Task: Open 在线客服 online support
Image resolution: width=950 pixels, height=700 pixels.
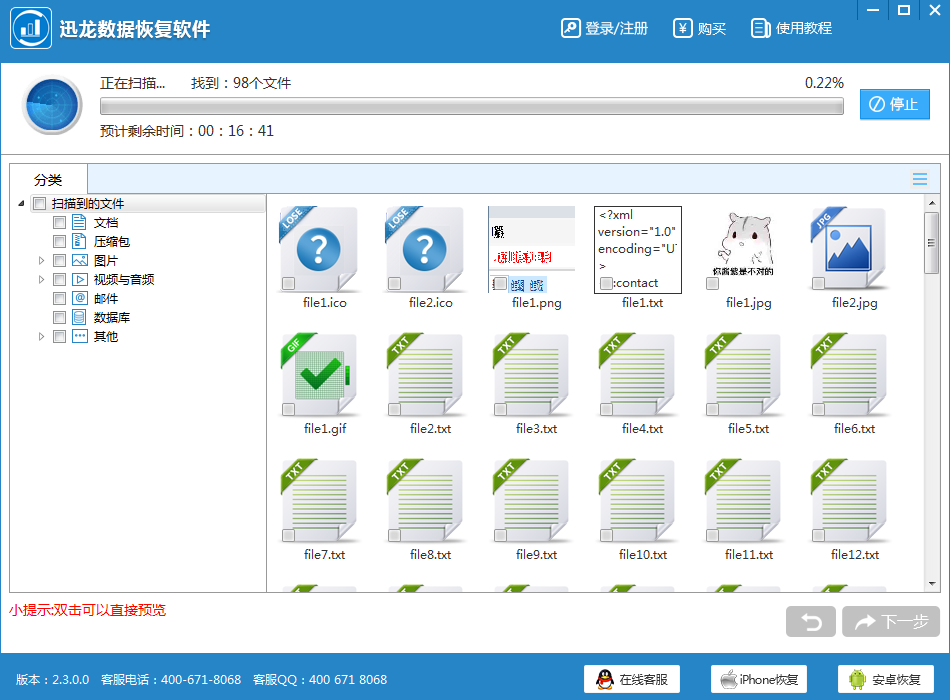Action: coord(632,680)
